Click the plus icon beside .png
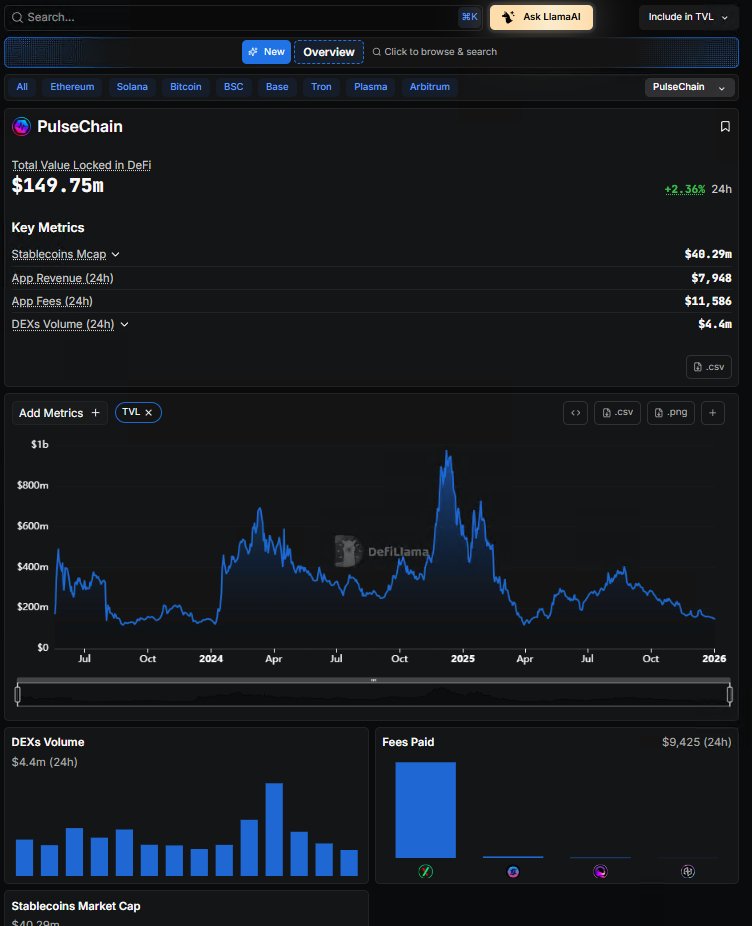 [712, 413]
